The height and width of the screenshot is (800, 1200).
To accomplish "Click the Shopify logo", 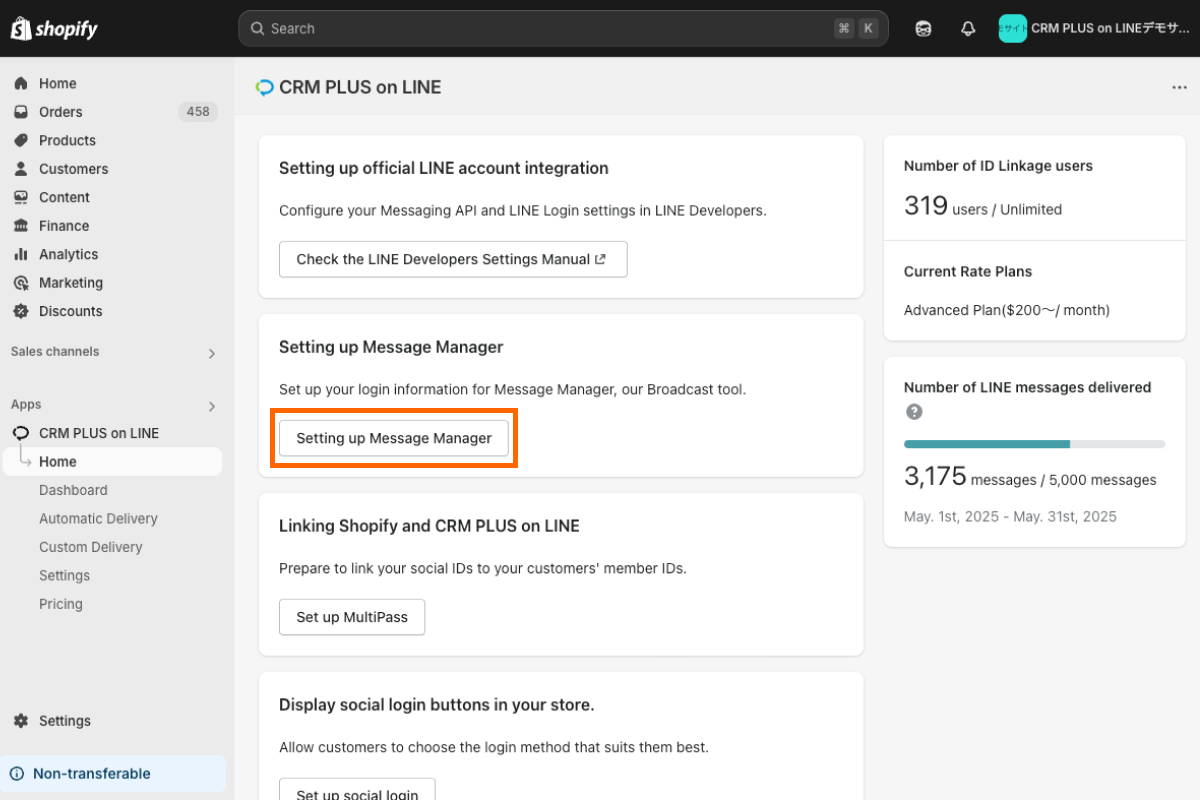I will point(54,28).
